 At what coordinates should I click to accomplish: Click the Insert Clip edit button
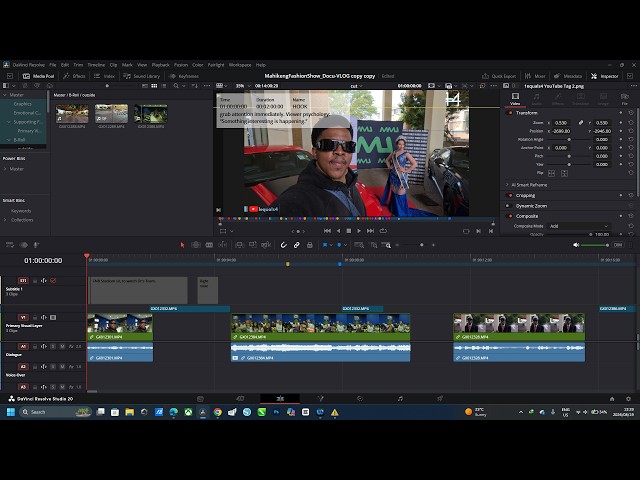[x=240, y=245]
